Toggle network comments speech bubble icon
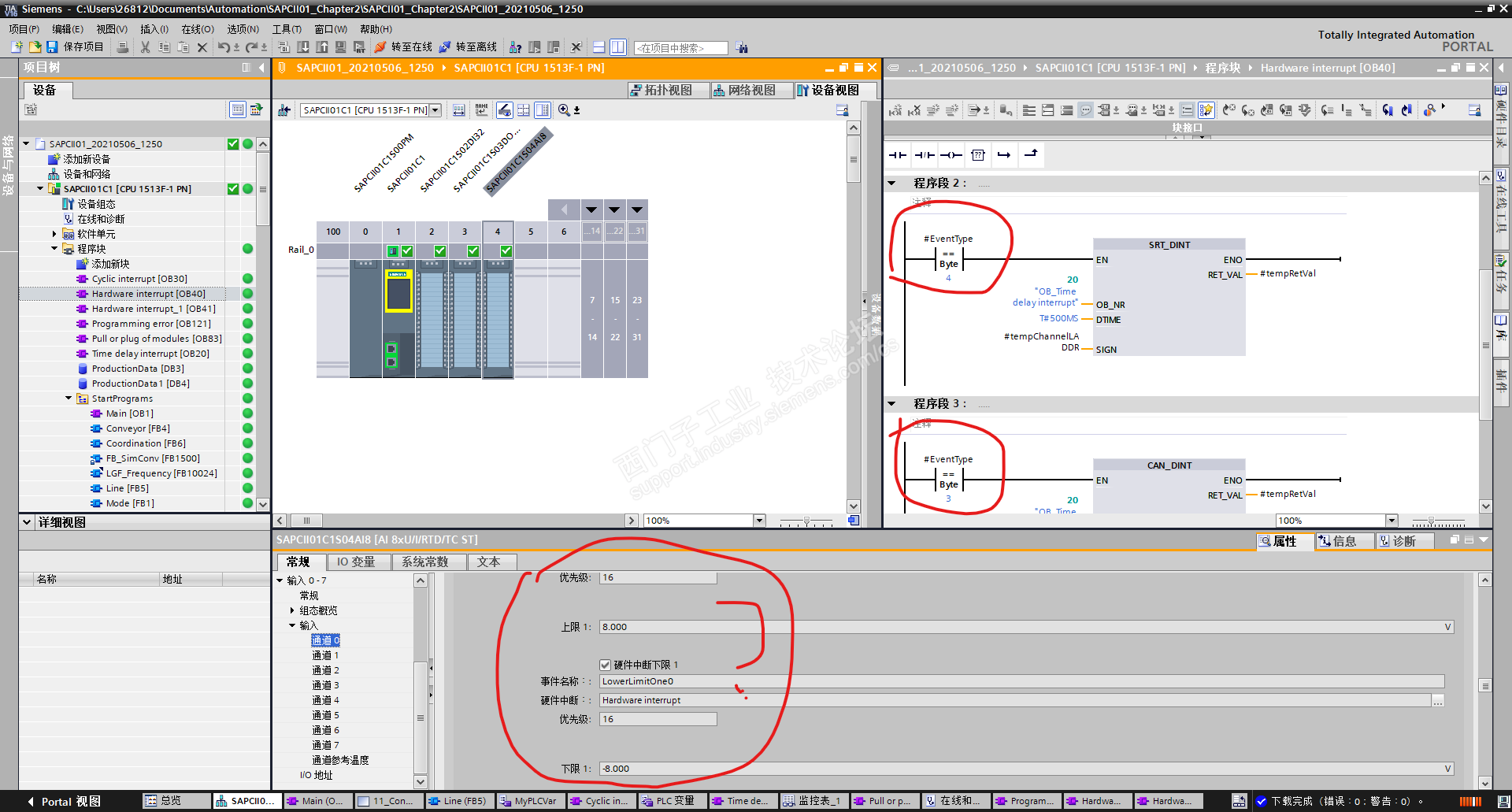The width and height of the screenshot is (1512, 812). pyautogui.click(x=1086, y=110)
